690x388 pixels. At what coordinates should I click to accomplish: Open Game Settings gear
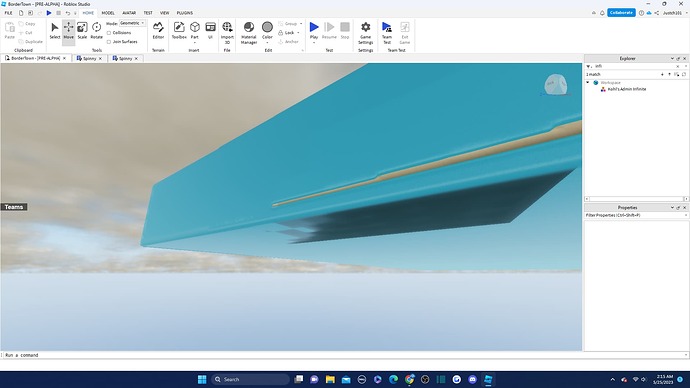tap(365, 33)
